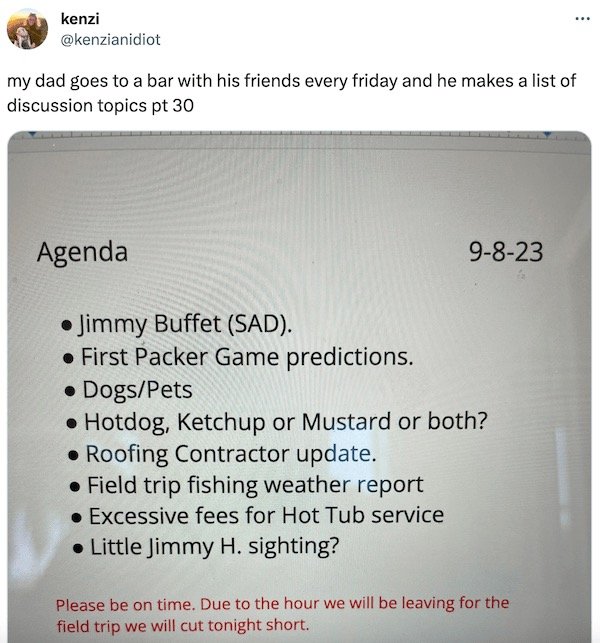This screenshot has width=600, height=643.
Task: Click the red Please be on time notice
Action: 282,614
